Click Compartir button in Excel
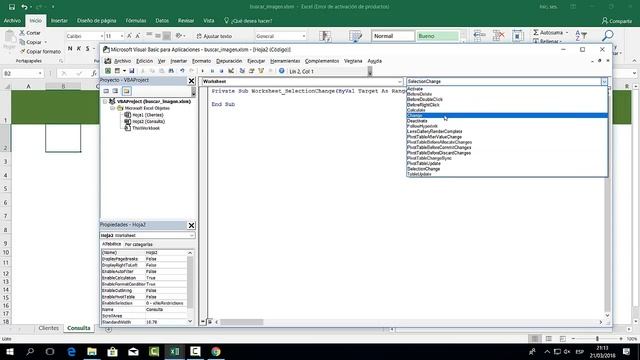Screen dimensions: 640x360 (617, 21)
